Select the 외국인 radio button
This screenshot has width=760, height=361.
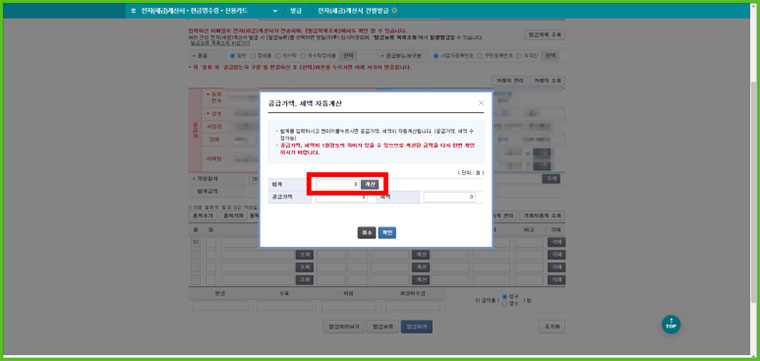pyautogui.click(x=519, y=56)
